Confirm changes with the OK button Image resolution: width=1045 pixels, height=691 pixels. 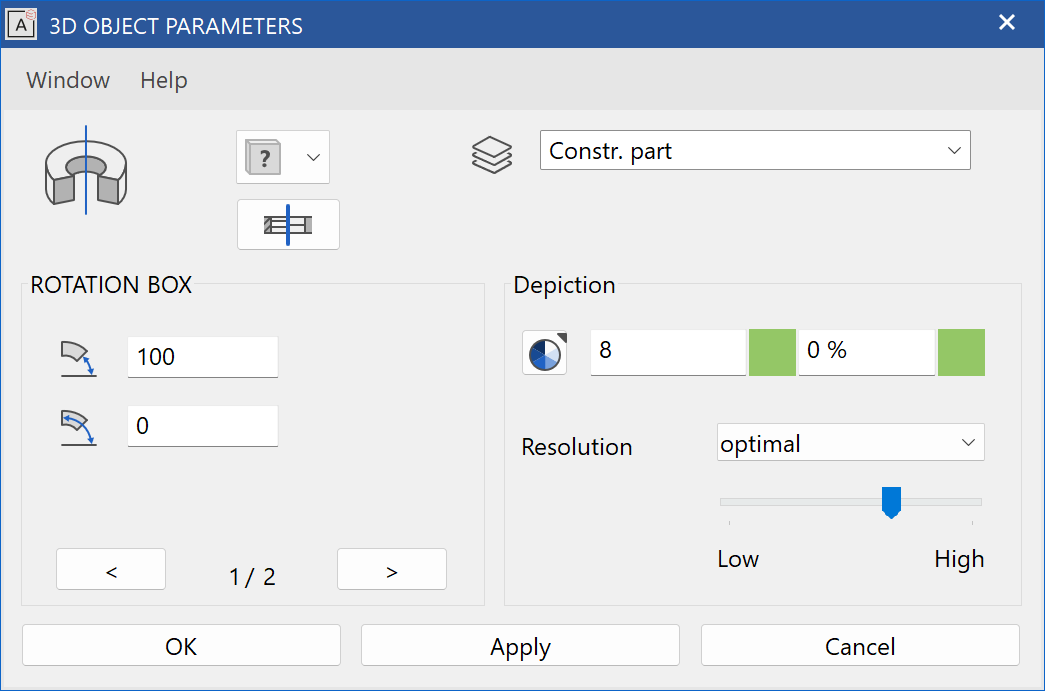coord(180,645)
